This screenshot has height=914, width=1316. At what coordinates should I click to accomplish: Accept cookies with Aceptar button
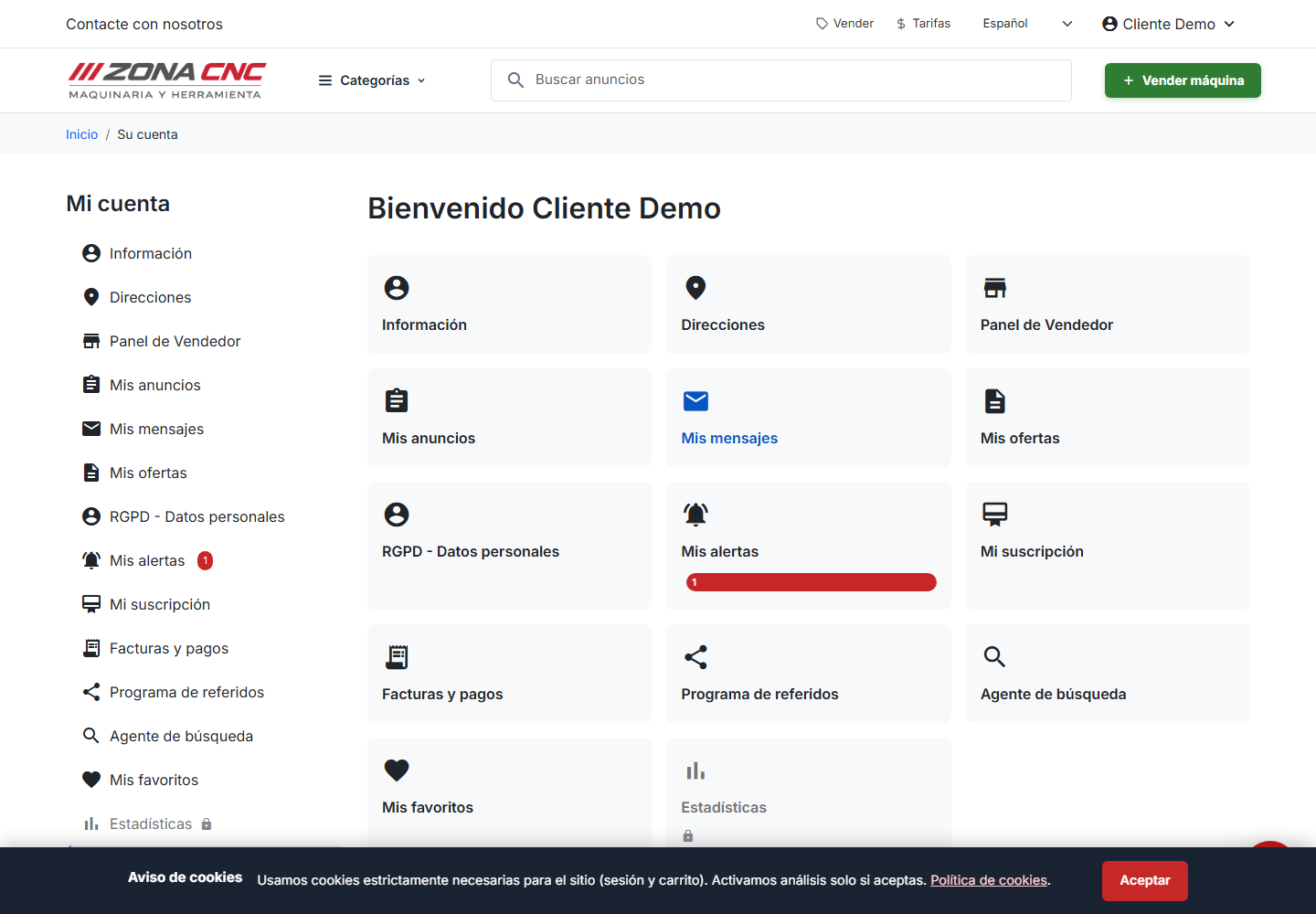click(x=1144, y=880)
